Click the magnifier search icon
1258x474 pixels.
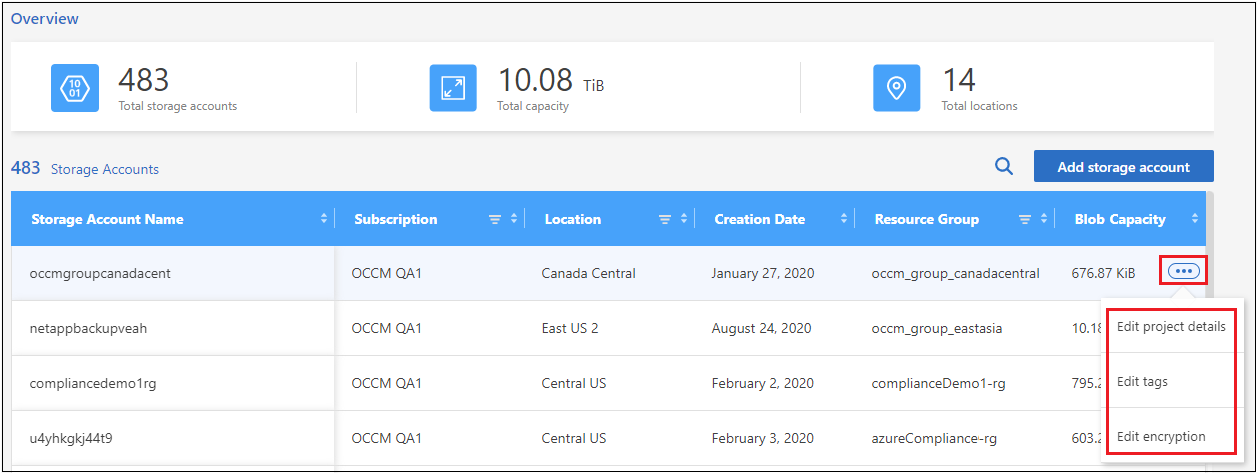pos(1004,167)
